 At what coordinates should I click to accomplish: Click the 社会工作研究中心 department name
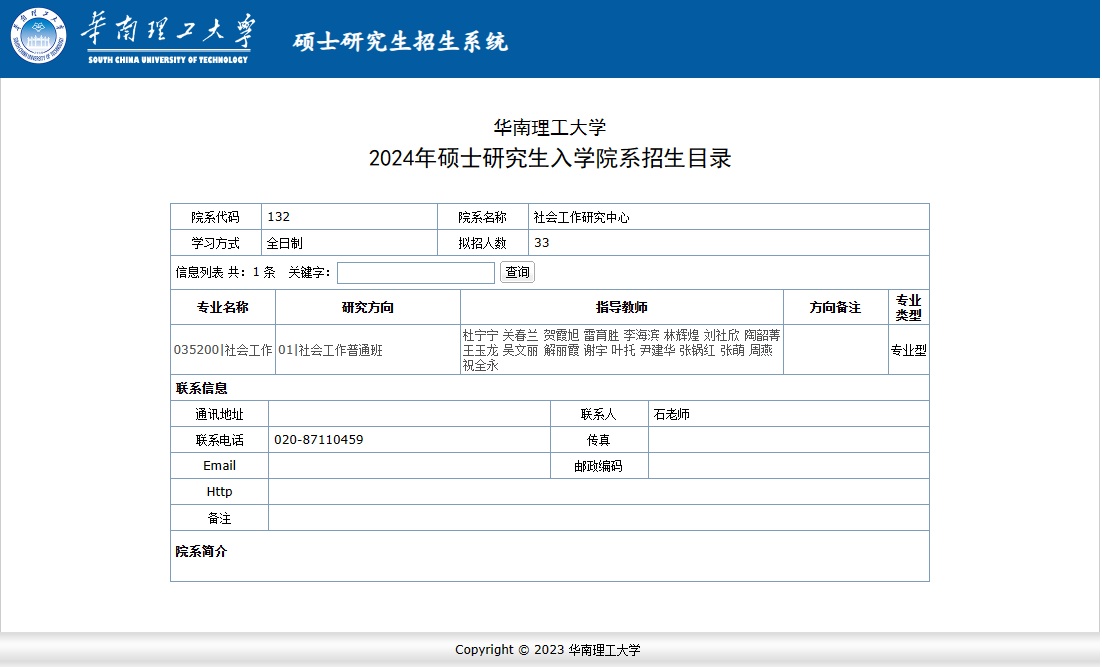coord(581,217)
